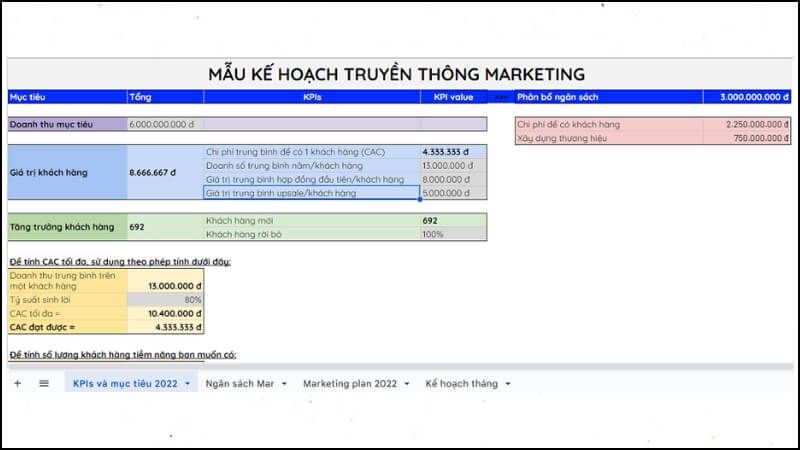Select the title MẪU KẾ HOẠCH TRUYỀN THÔNG MARKETING
Viewport: 800px width, 450px height.
396,74
